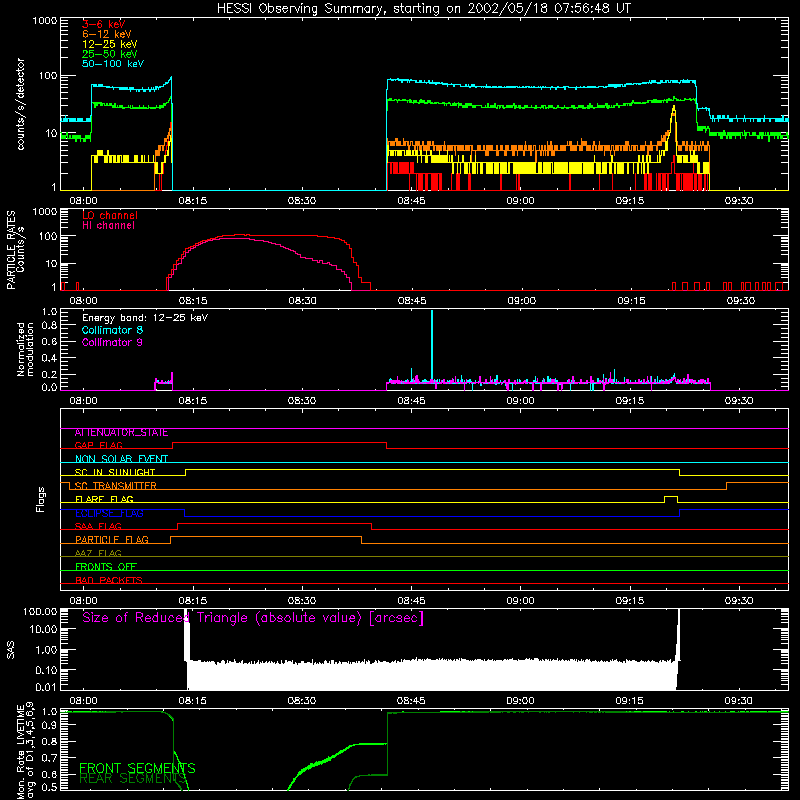Select the 50-100 keV legend label
Viewport: 800px width, 800px height.
pos(113,64)
